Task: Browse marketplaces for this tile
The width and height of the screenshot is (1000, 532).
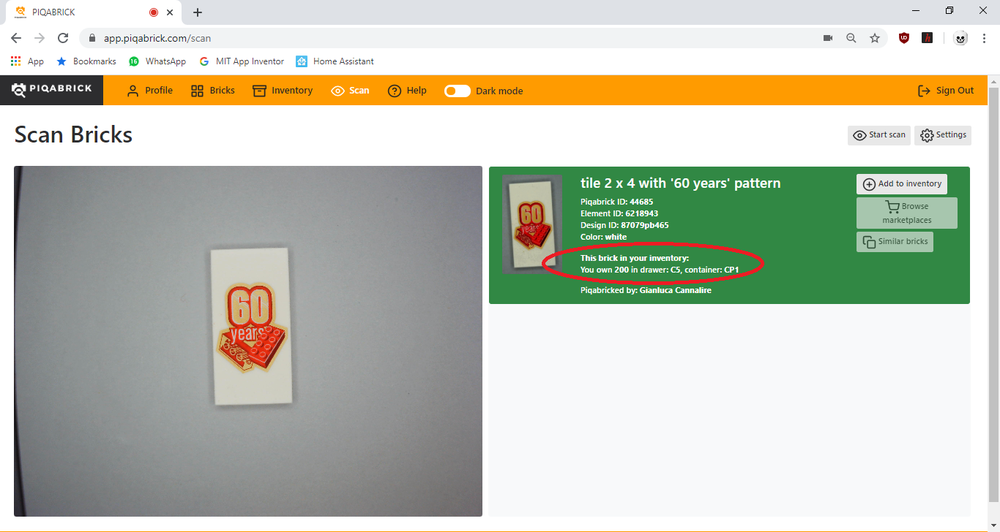Action: pyautogui.click(x=906, y=213)
